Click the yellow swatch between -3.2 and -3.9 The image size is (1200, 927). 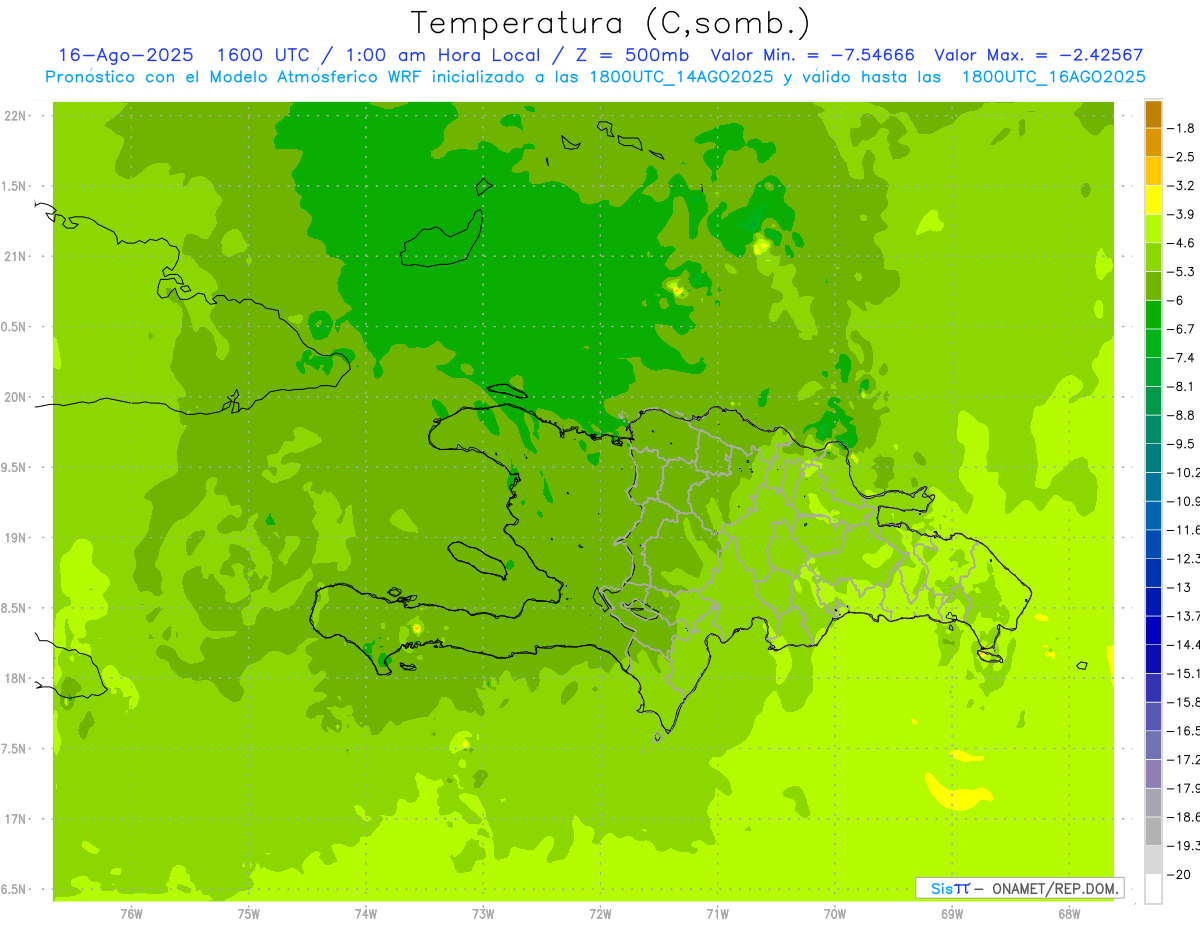1153,200
